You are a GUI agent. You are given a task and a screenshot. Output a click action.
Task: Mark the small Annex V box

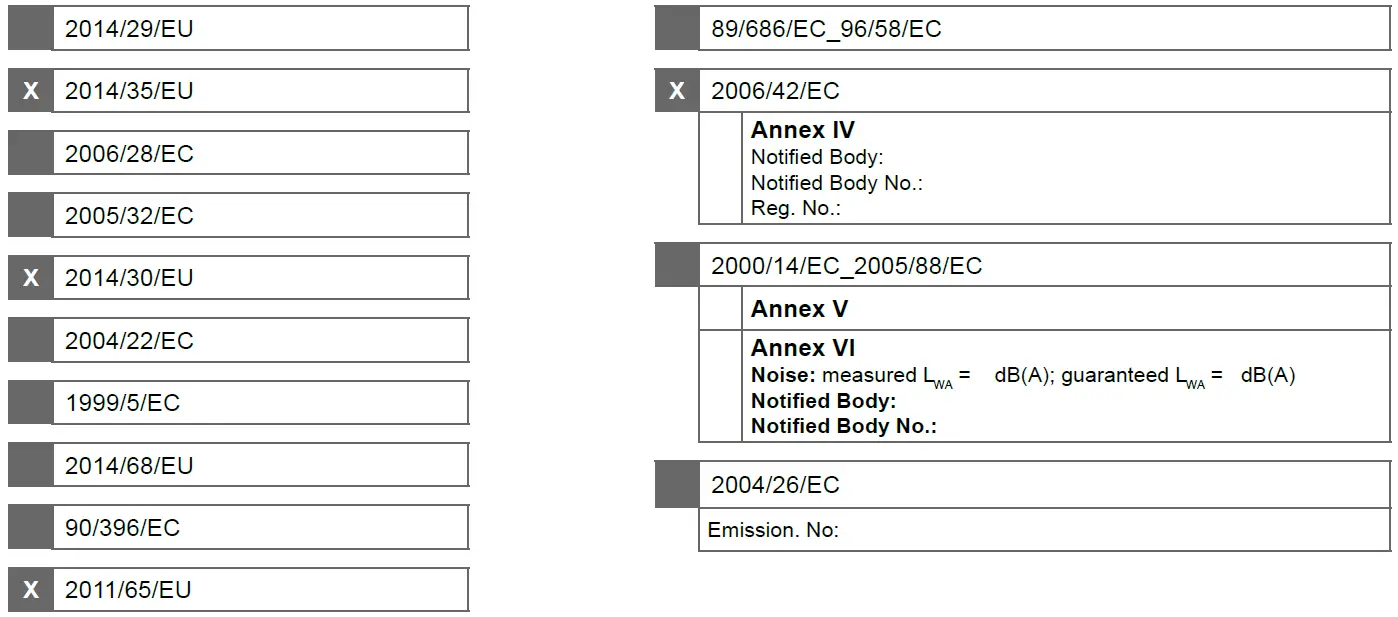(x=720, y=309)
